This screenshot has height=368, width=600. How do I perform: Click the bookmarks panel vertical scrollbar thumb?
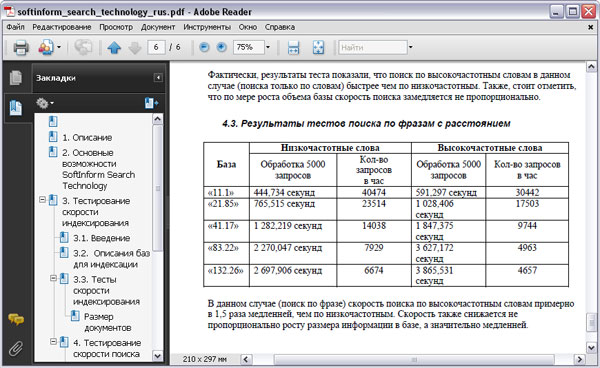coord(157,188)
